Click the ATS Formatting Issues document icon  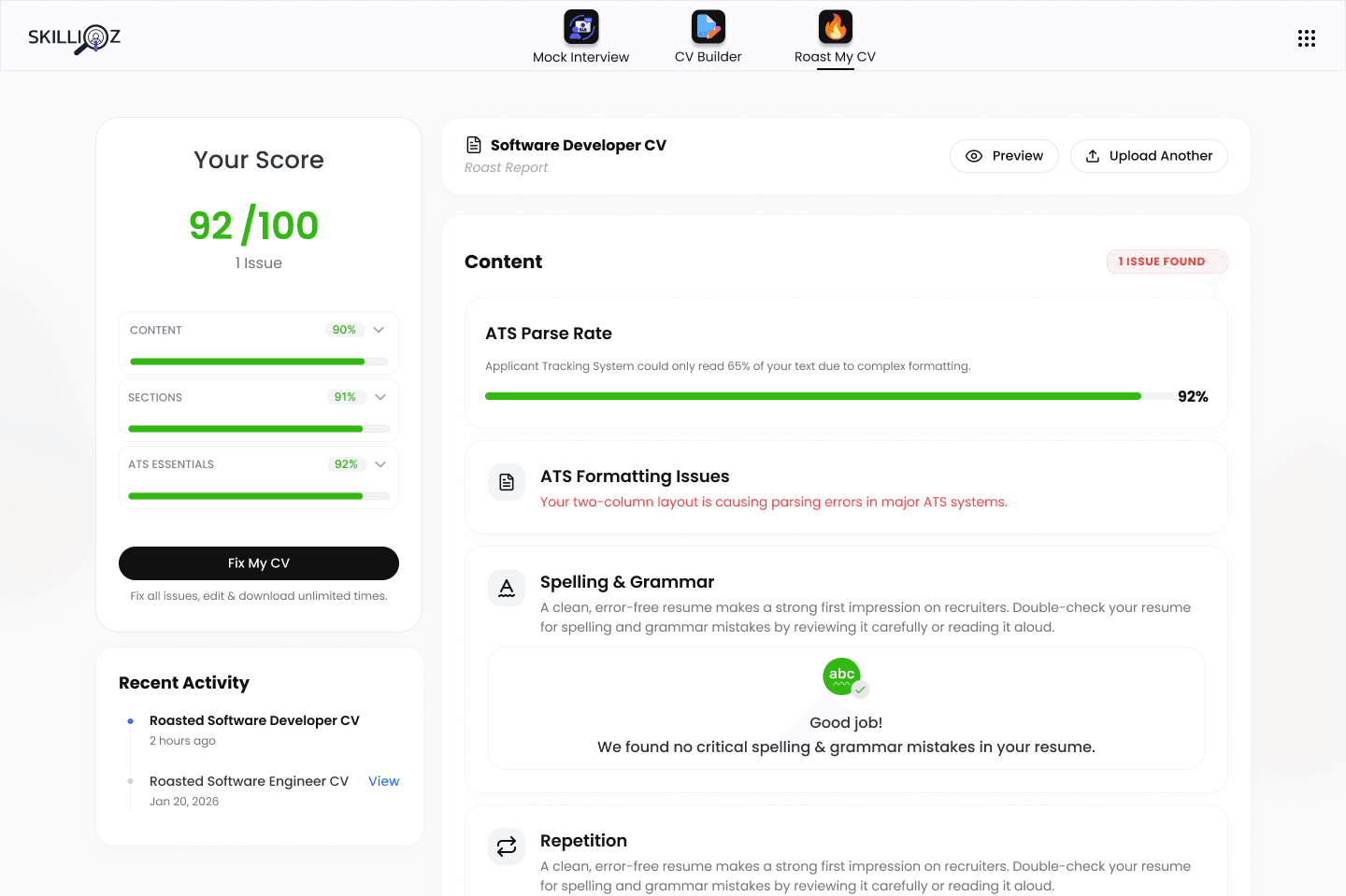507,482
